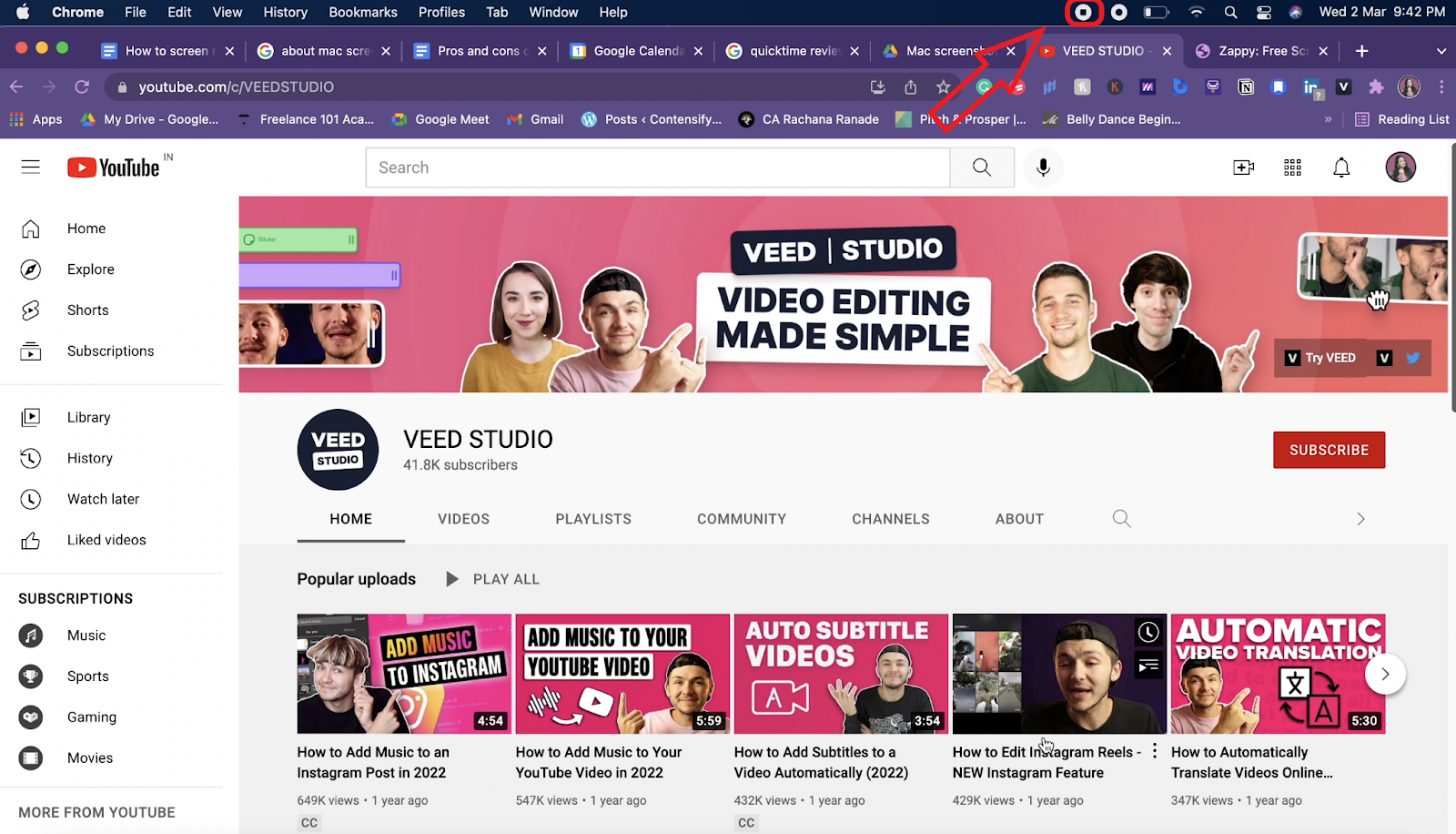Image resolution: width=1456 pixels, height=834 pixels.
Task: Switch to the Google Calendar browser tab
Action: 636,51
